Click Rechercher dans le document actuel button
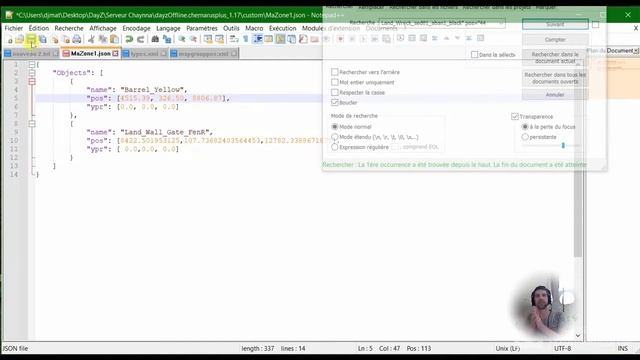This screenshot has height=360, width=640. [x=555, y=58]
